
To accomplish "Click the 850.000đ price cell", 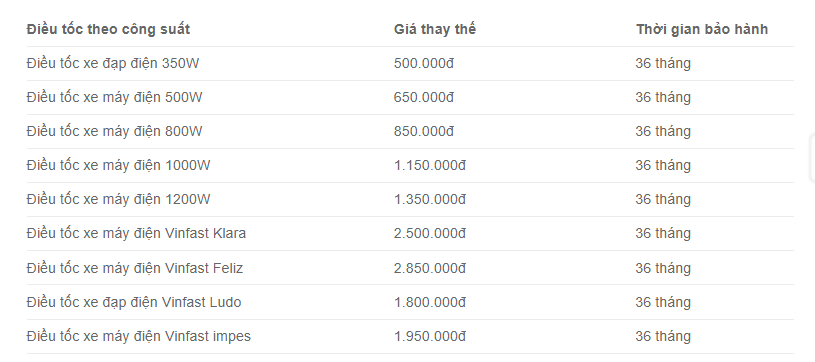I will pyautogui.click(x=424, y=132).
